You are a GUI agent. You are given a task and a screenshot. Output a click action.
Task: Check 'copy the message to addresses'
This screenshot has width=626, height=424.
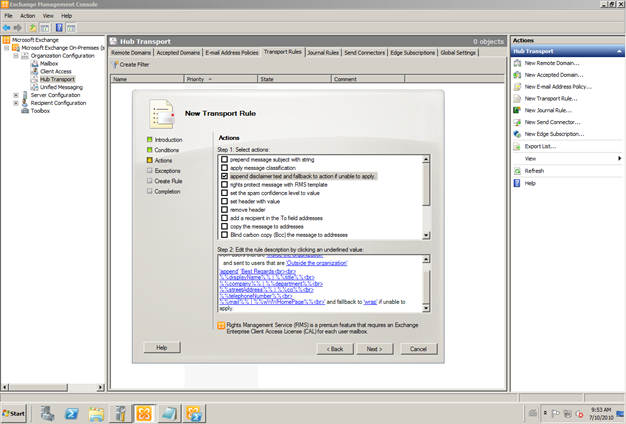pyautogui.click(x=224, y=226)
